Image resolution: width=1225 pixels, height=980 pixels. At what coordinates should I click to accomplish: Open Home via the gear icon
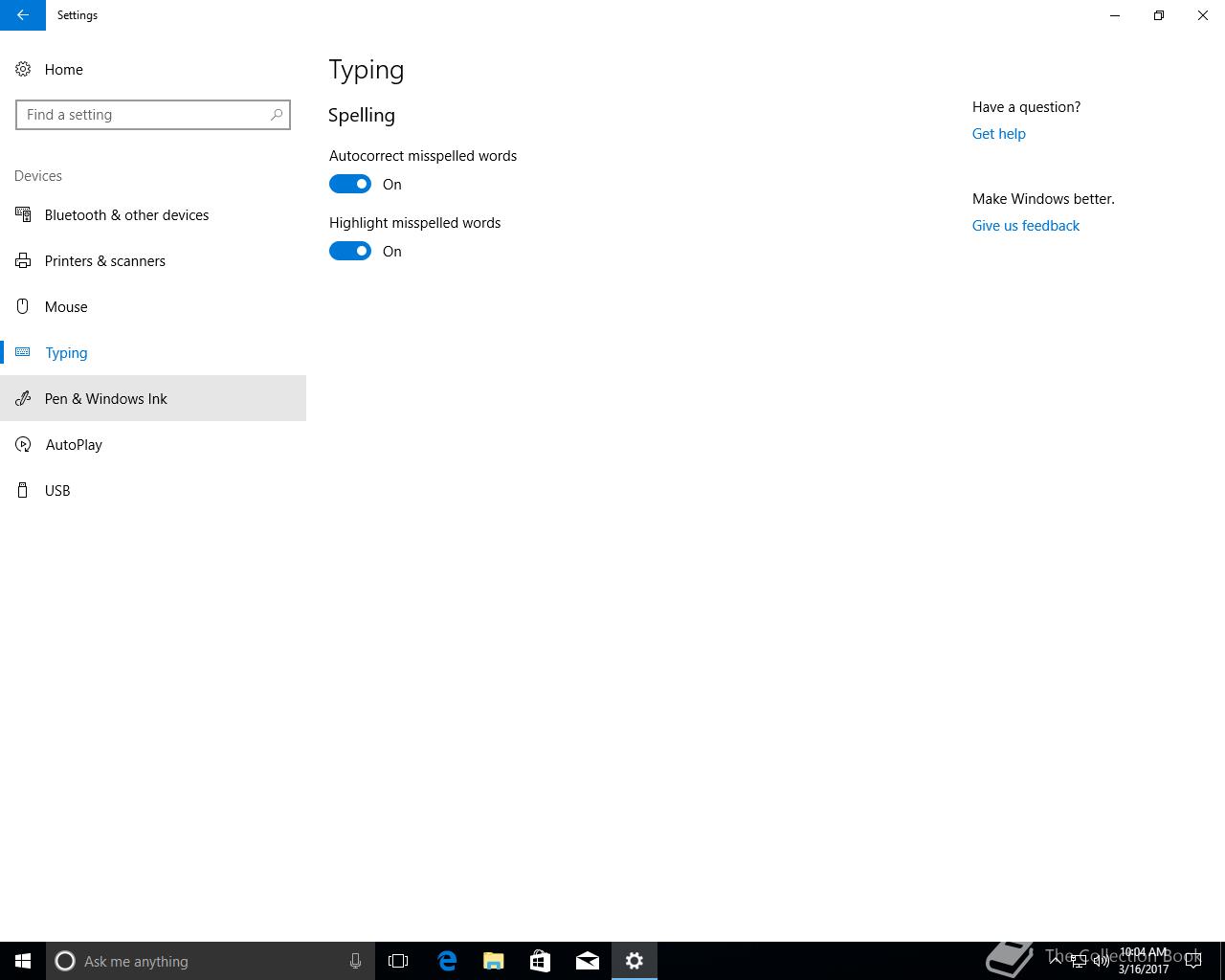click(x=23, y=70)
